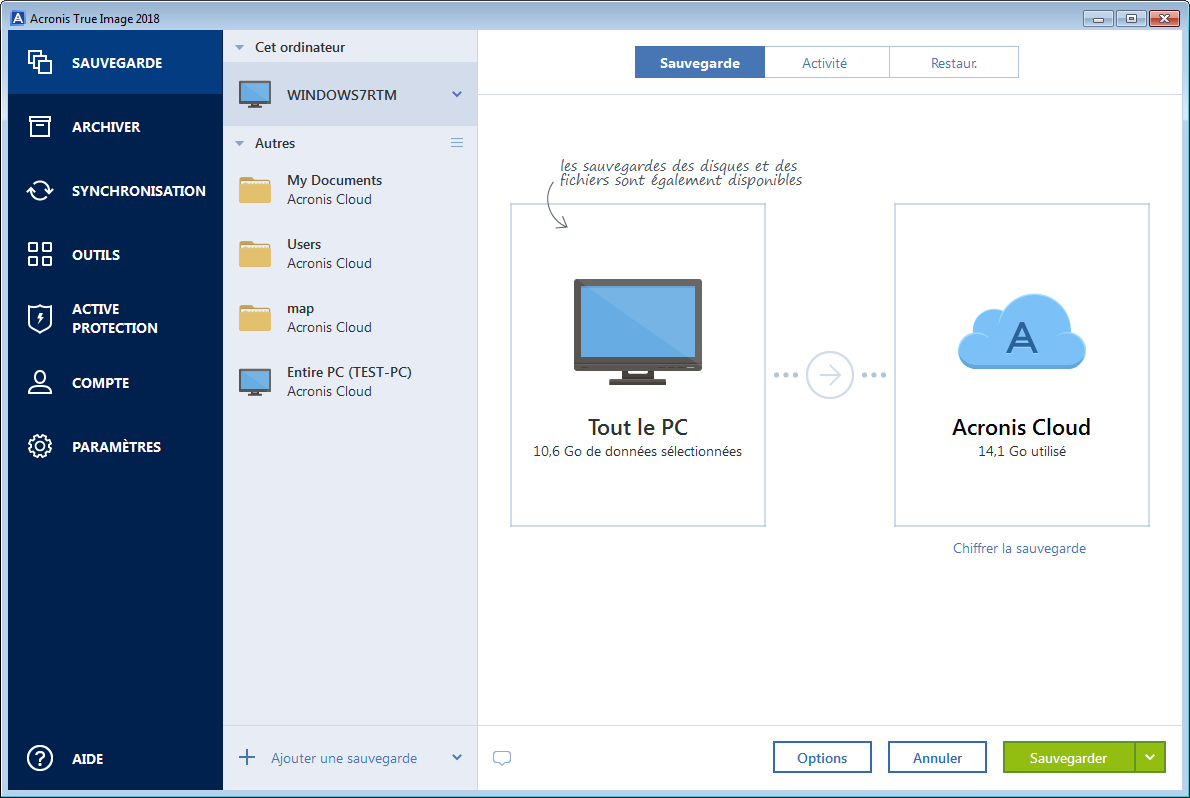Select the map backup entry
1190x798 pixels.
coord(350,317)
